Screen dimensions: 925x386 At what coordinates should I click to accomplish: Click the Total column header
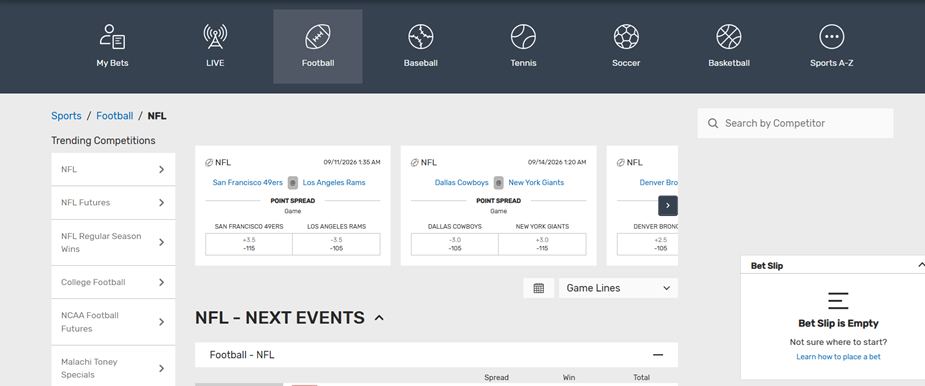641,378
